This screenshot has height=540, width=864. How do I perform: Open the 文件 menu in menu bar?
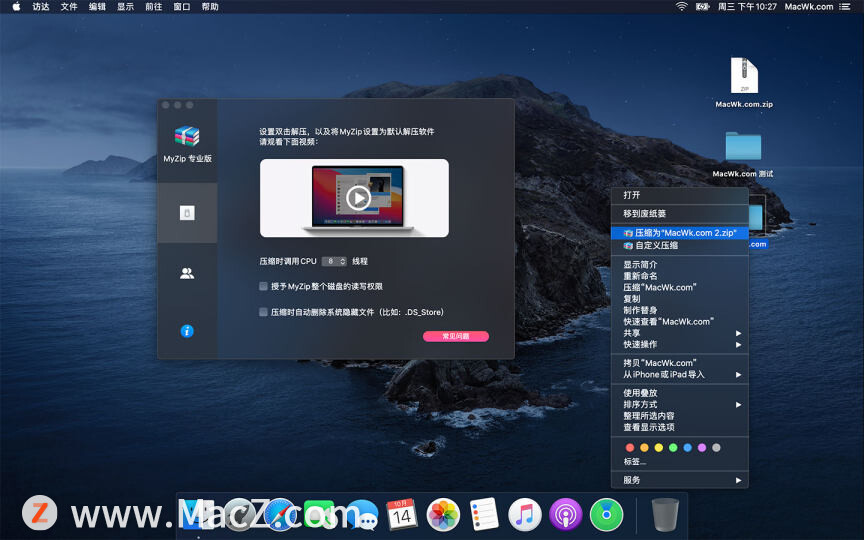pos(69,7)
